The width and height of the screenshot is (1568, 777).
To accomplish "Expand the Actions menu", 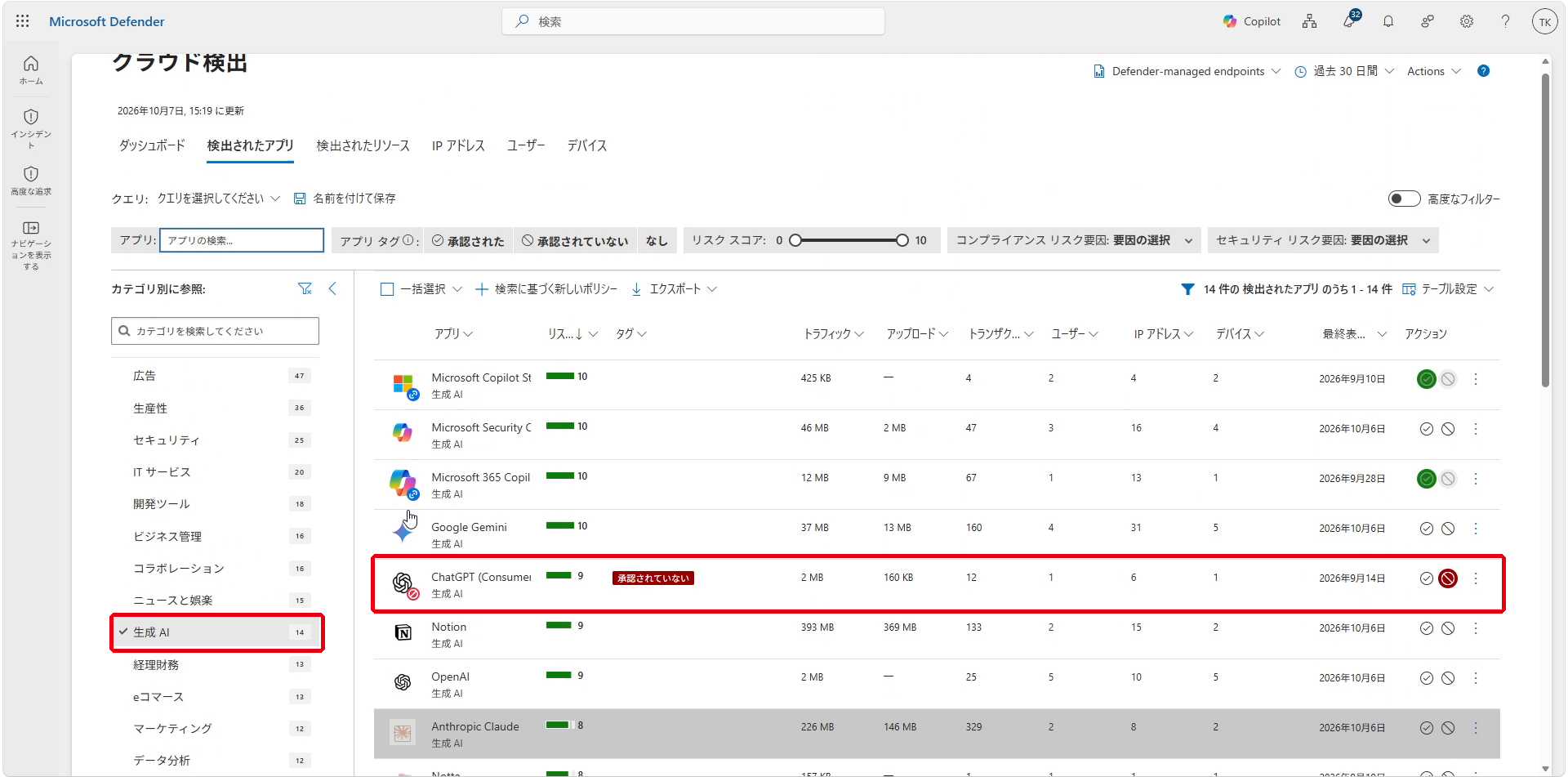I will (1433, 71).
